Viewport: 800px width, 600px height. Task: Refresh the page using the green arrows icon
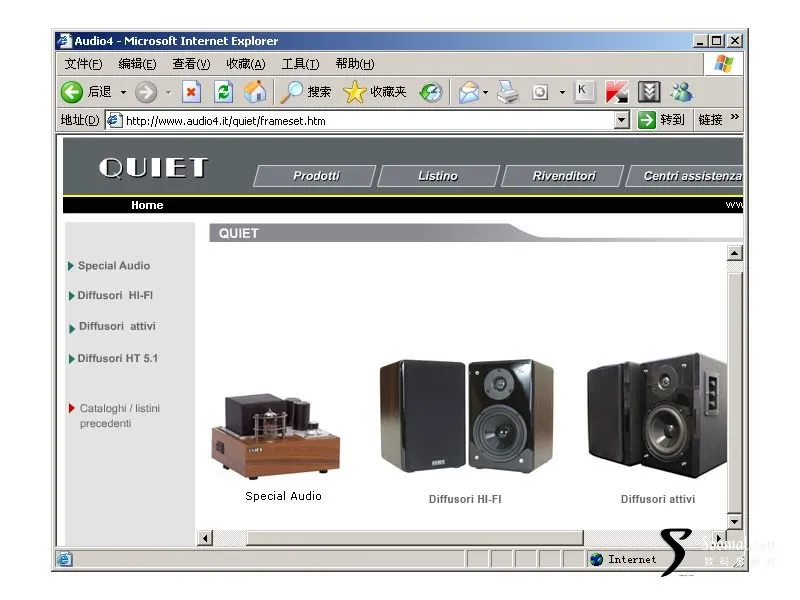(x=223, y=92)
